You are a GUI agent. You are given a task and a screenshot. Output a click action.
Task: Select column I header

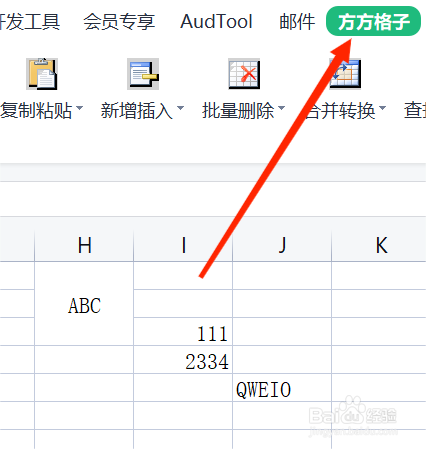click(183, 245)
